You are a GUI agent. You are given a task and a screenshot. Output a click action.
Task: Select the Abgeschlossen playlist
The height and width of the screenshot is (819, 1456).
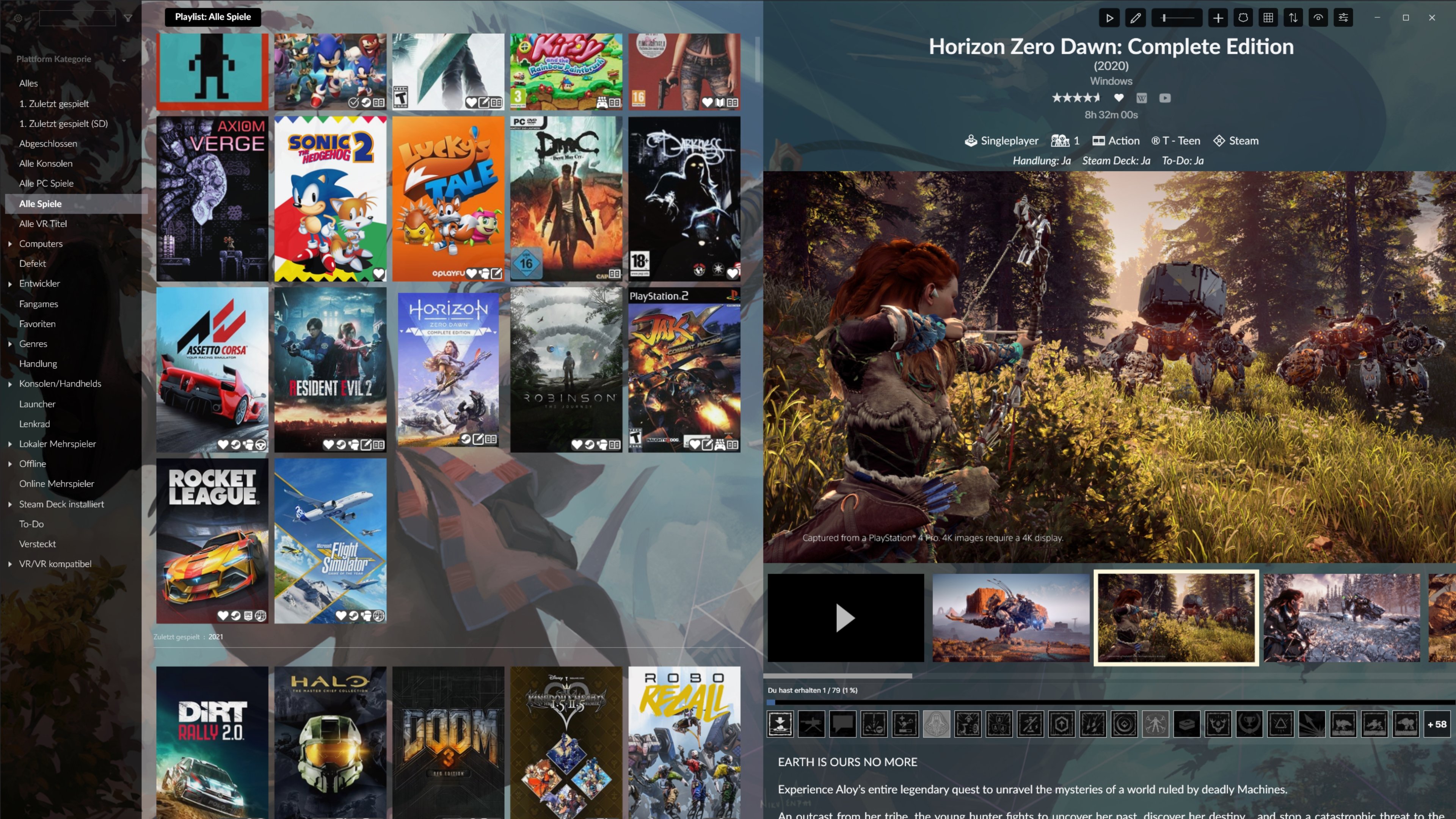pyautogui.click(x=48, y=144)
